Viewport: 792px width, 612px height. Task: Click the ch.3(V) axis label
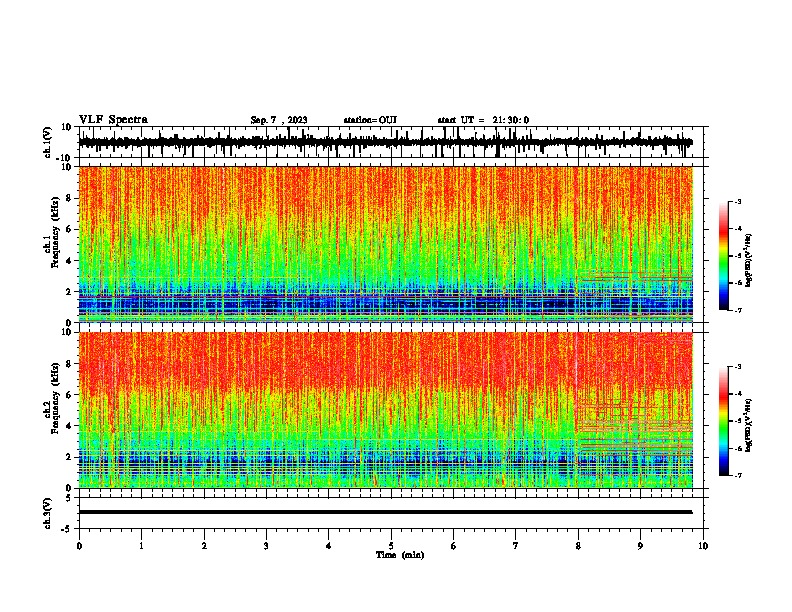[x=48, y=513]
